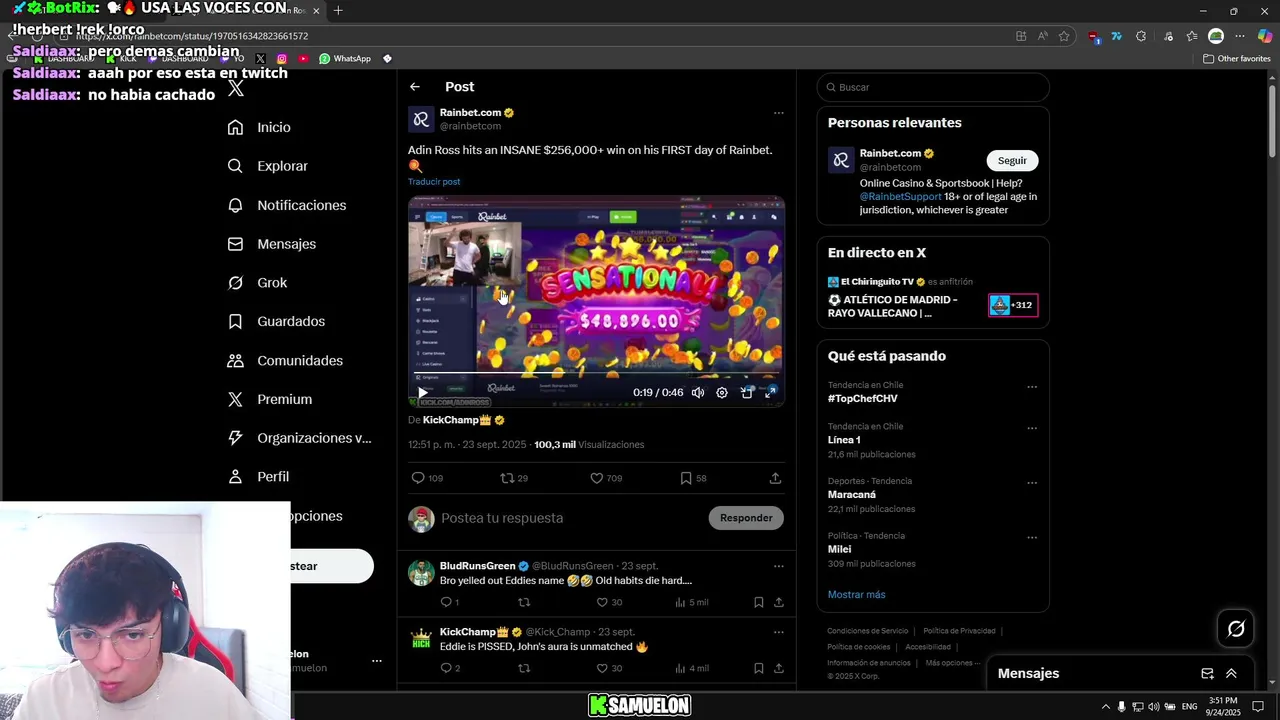The image size is (1280, 720).
Task: Bookmark BludRunsGreen's comment
Action: pyautogui.click(x=759, y=602)
